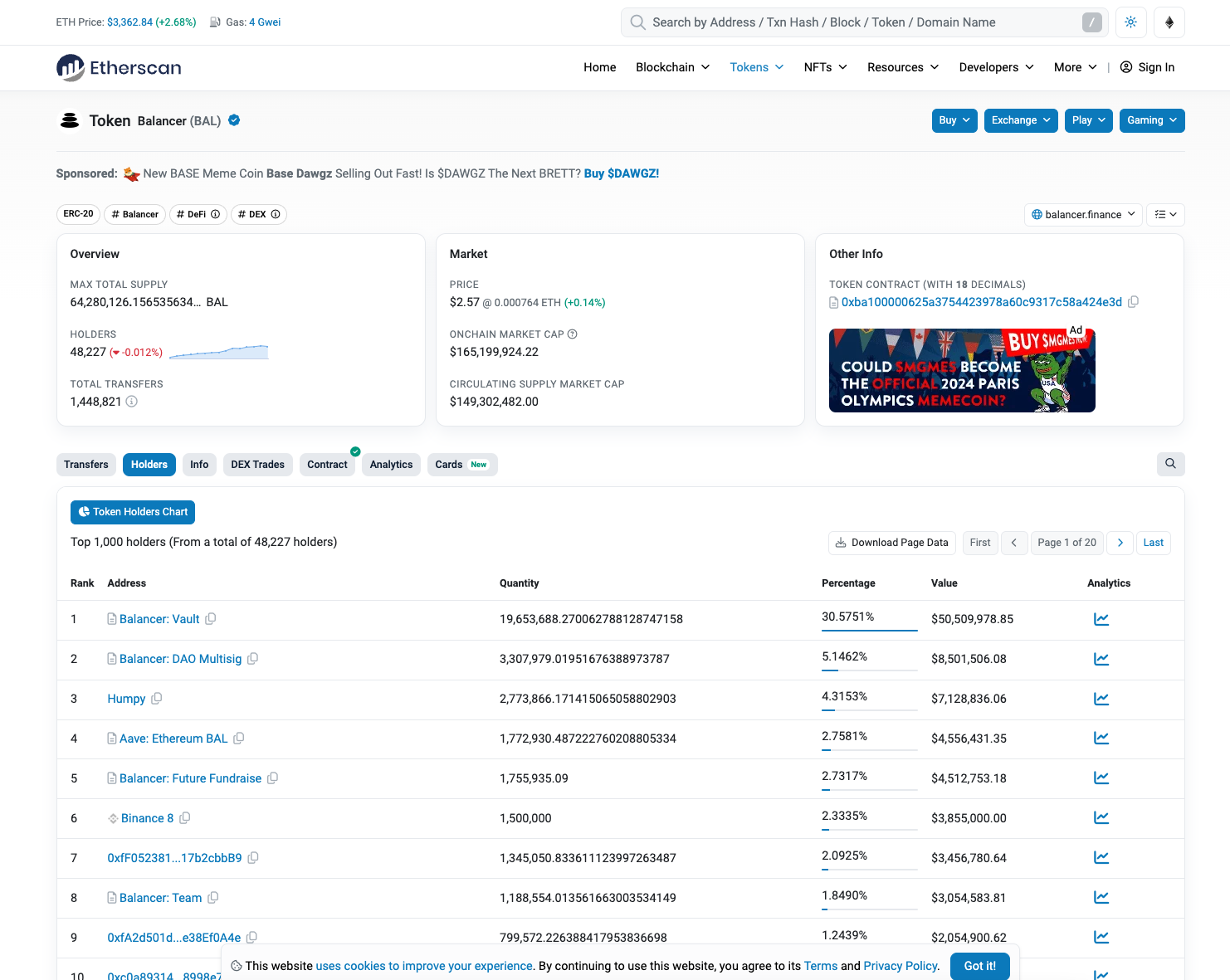Click the search magnifier button beside tabs
Screen dimensions: 1230x980
tap(1170, 464)
